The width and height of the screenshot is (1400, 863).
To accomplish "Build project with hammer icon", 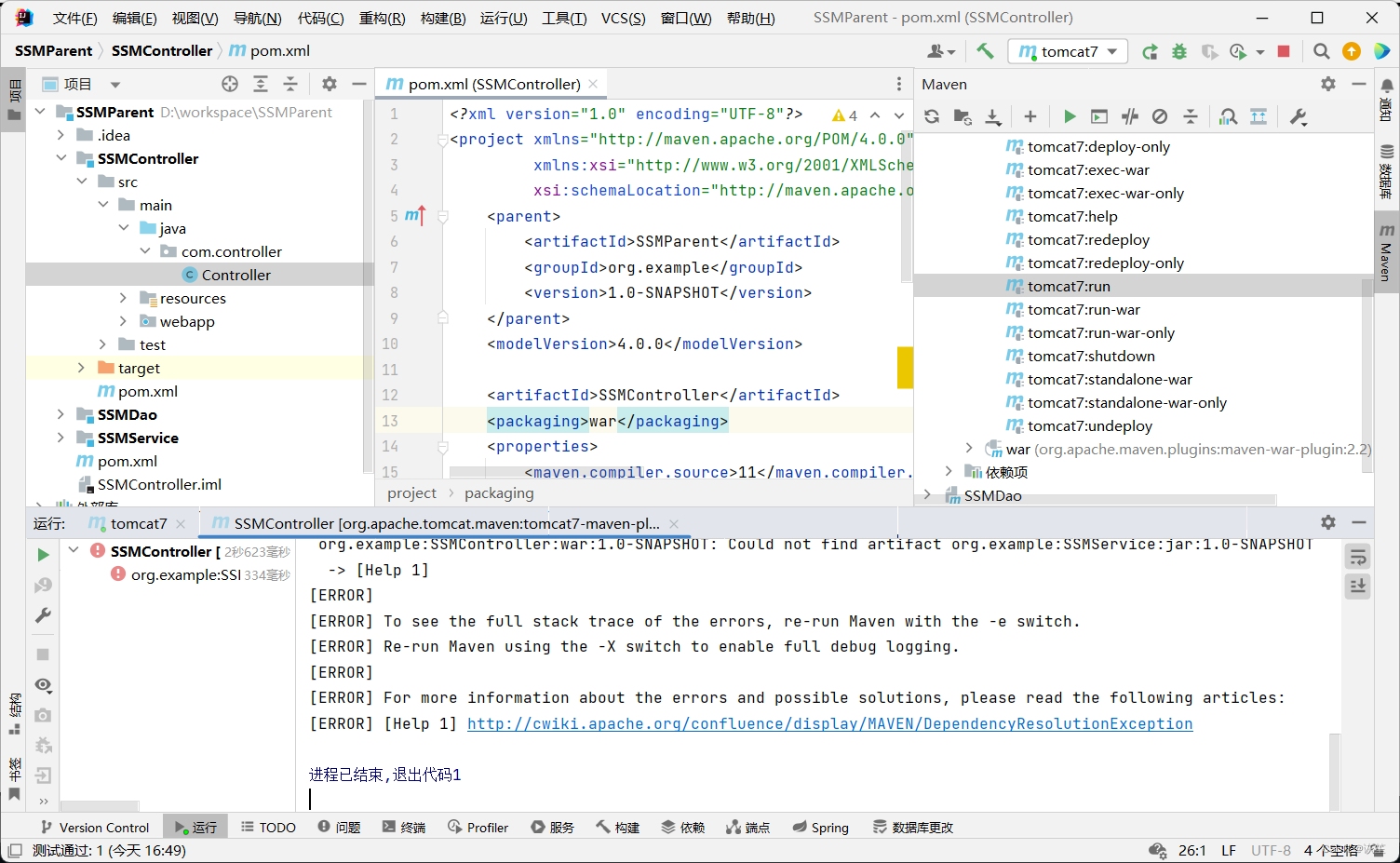I will pos(985,51).
